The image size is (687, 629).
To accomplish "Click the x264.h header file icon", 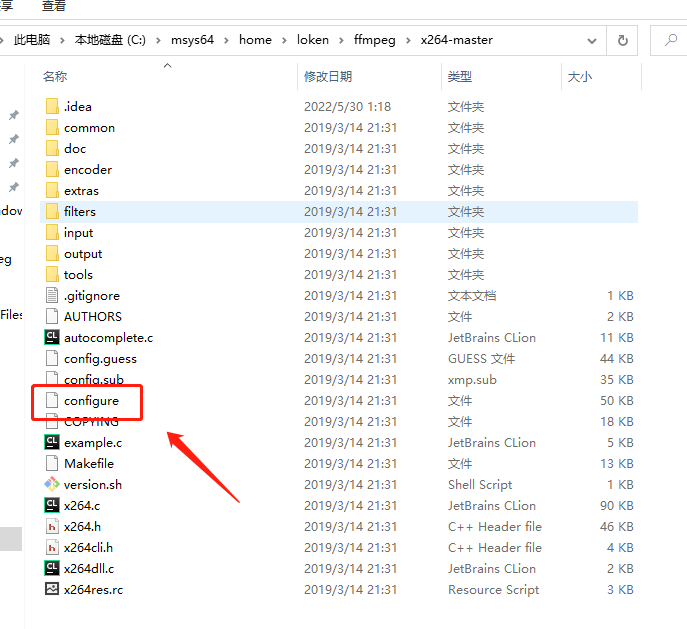I will (x=52, y=527).
